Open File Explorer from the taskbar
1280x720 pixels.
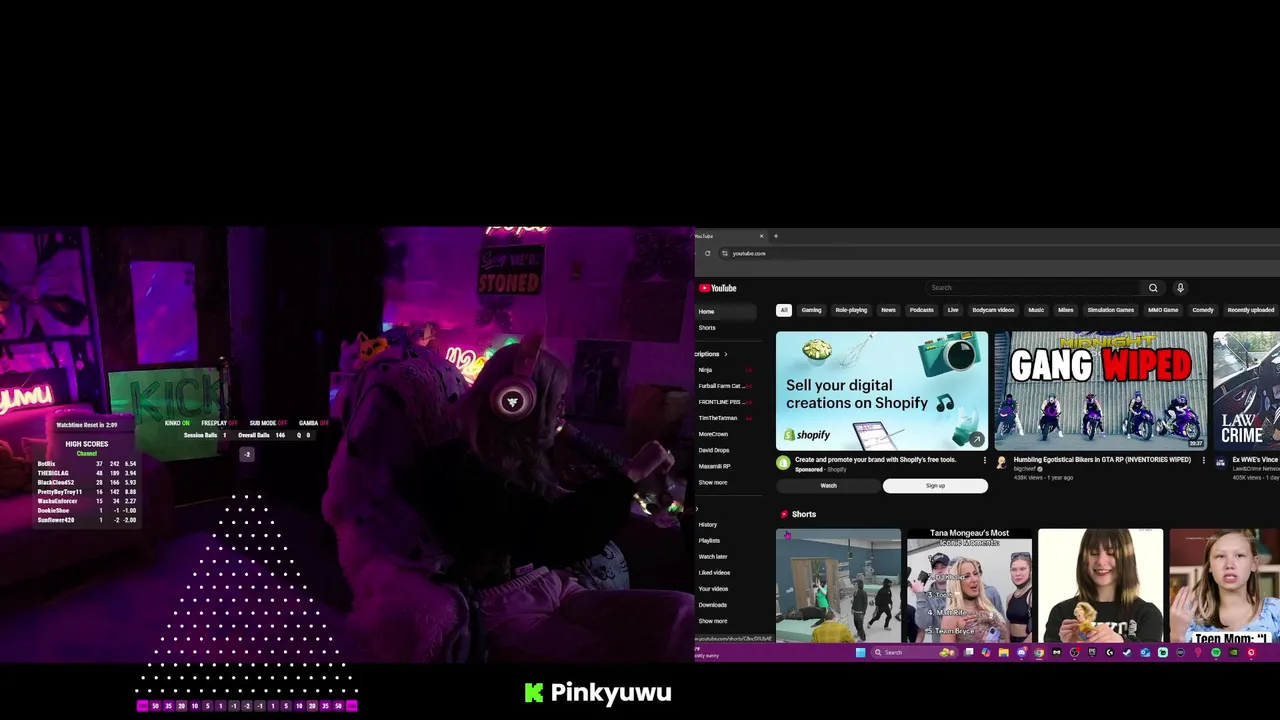(x=1003, y=652)
